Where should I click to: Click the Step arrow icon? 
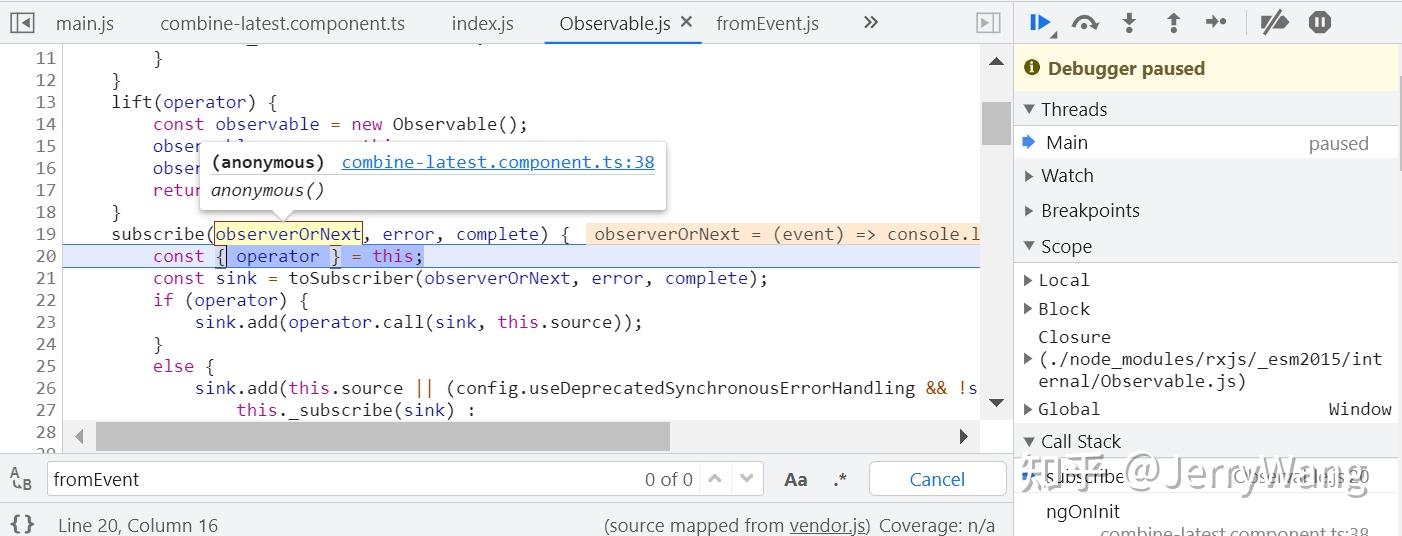1216,22
